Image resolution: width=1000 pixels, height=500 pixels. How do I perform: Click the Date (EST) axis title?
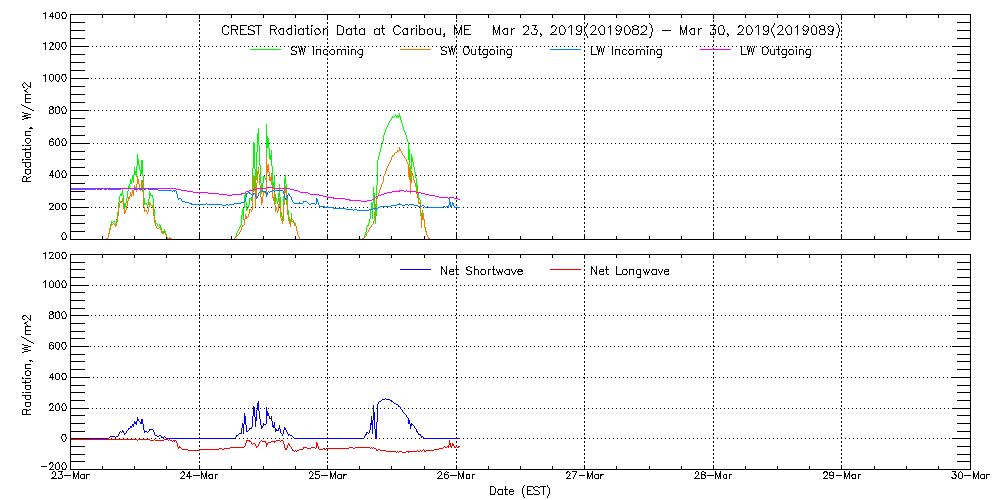[x=520, y=491]
